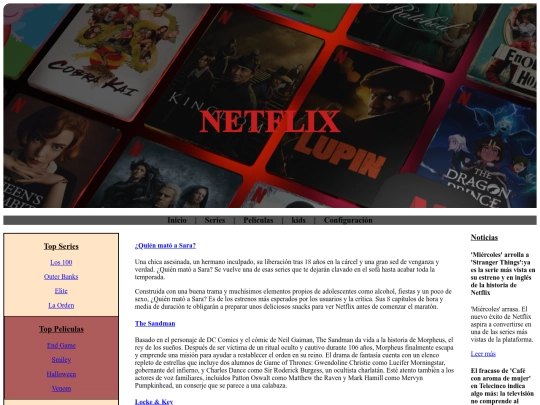Open the Outer Banks link
This screenshot has height=405, width=540.
(x=61, y=277)
